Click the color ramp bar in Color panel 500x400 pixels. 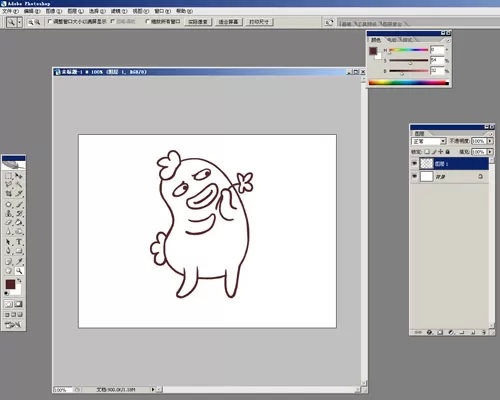click(x=409, y=83)
